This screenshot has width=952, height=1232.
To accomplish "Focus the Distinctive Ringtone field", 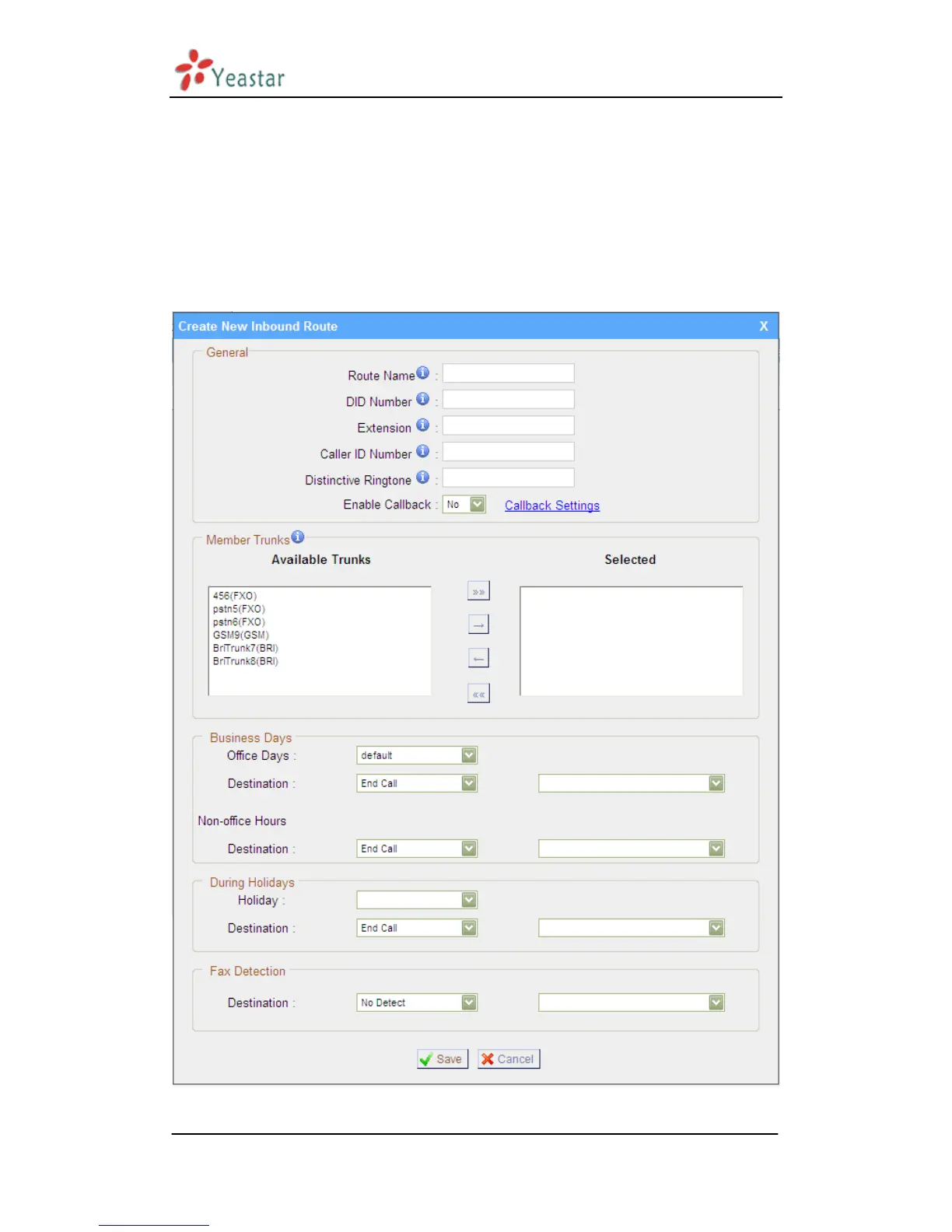I will click(509, 478).
